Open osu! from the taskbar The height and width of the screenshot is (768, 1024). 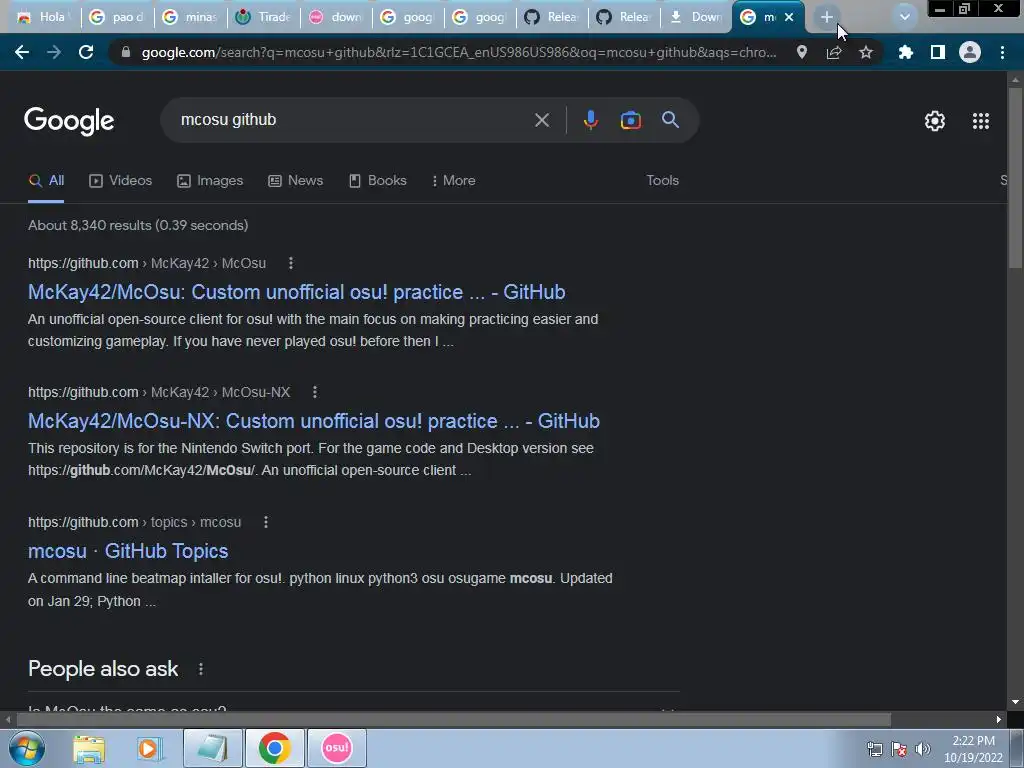[337, 748]
